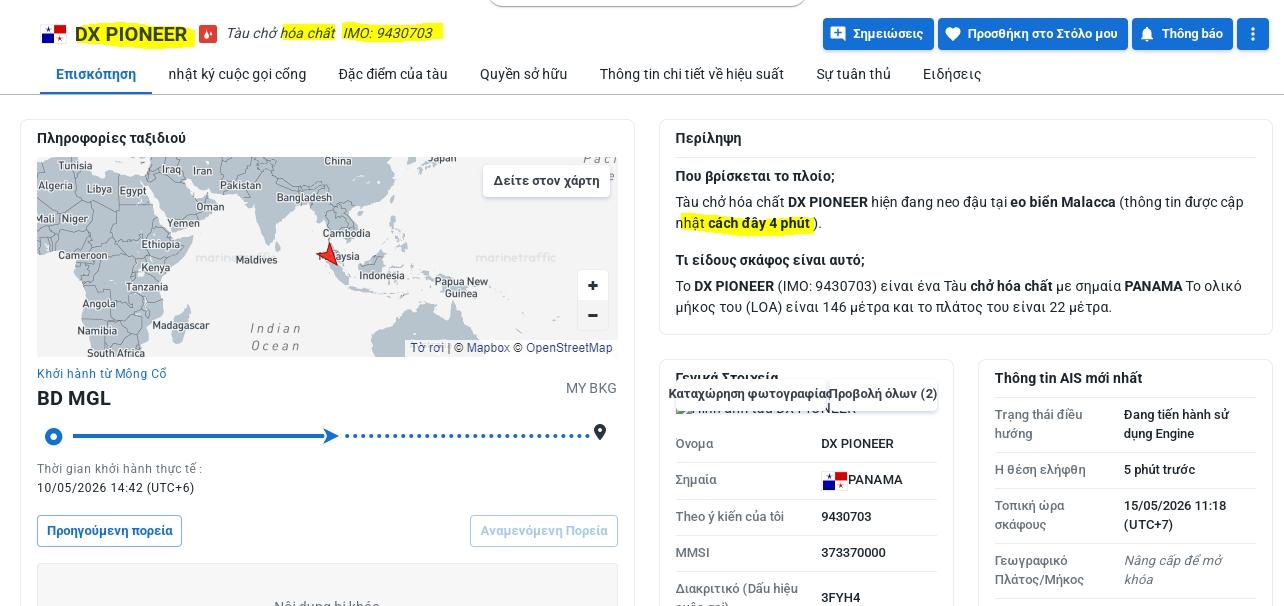This screenshot has width=1284, height=606.
Task: Click the arrow tip on the voyage progress line
Action: pyautogui.click(x=331, y=436)
